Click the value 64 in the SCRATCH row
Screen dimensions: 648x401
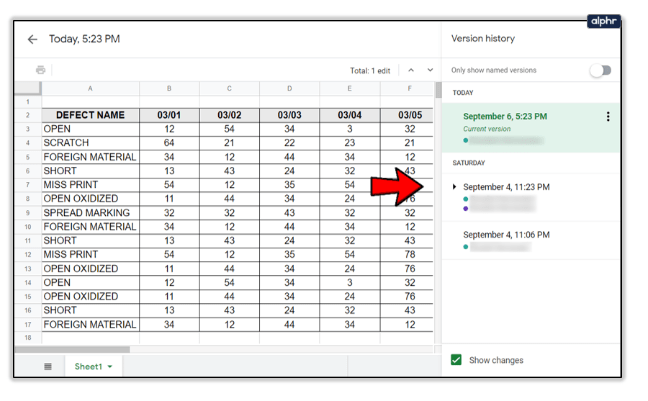coord(169,143)
